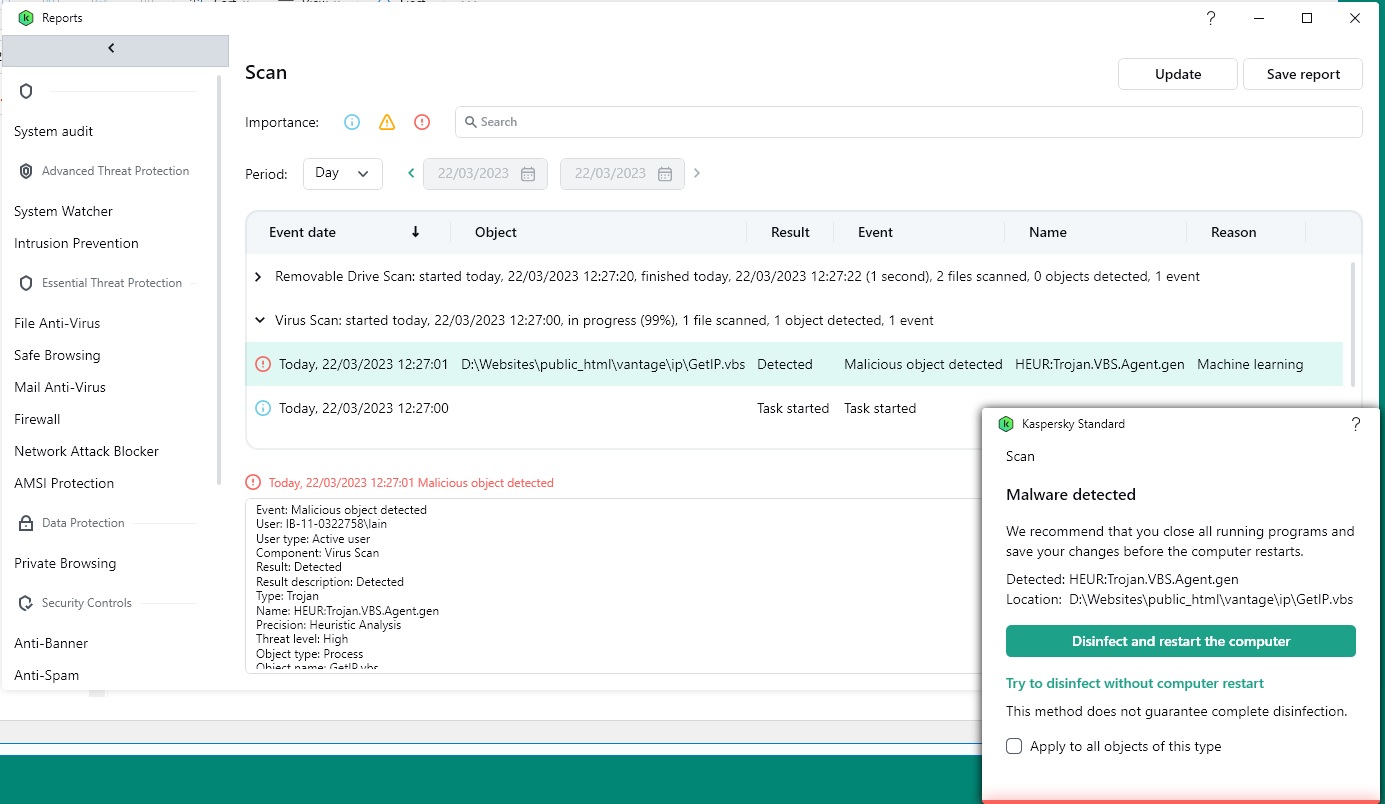Open Anti-Spam report
Viewport: 1385px width, 804px height.
coord(46,675)
